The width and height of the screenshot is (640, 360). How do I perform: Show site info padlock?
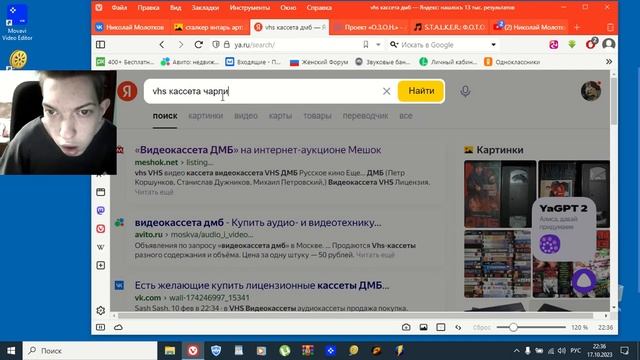(x=227, y=44)
